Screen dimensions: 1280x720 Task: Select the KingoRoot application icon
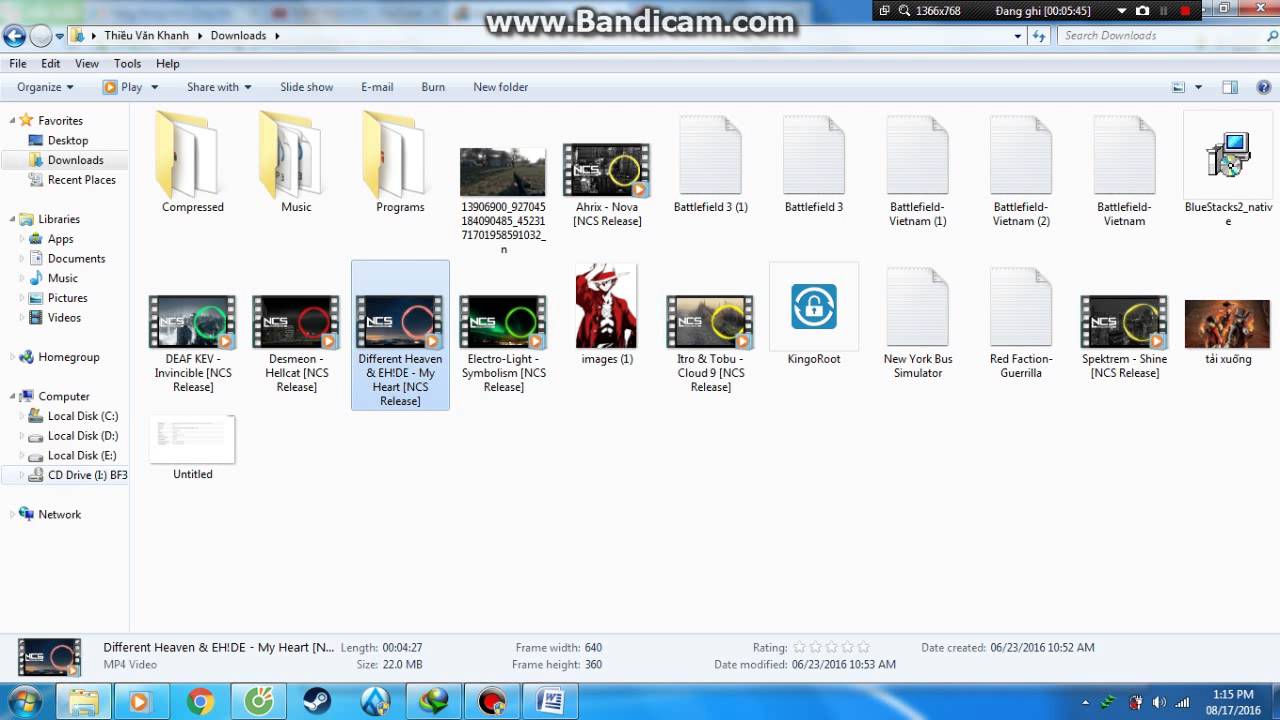(814, 315)
